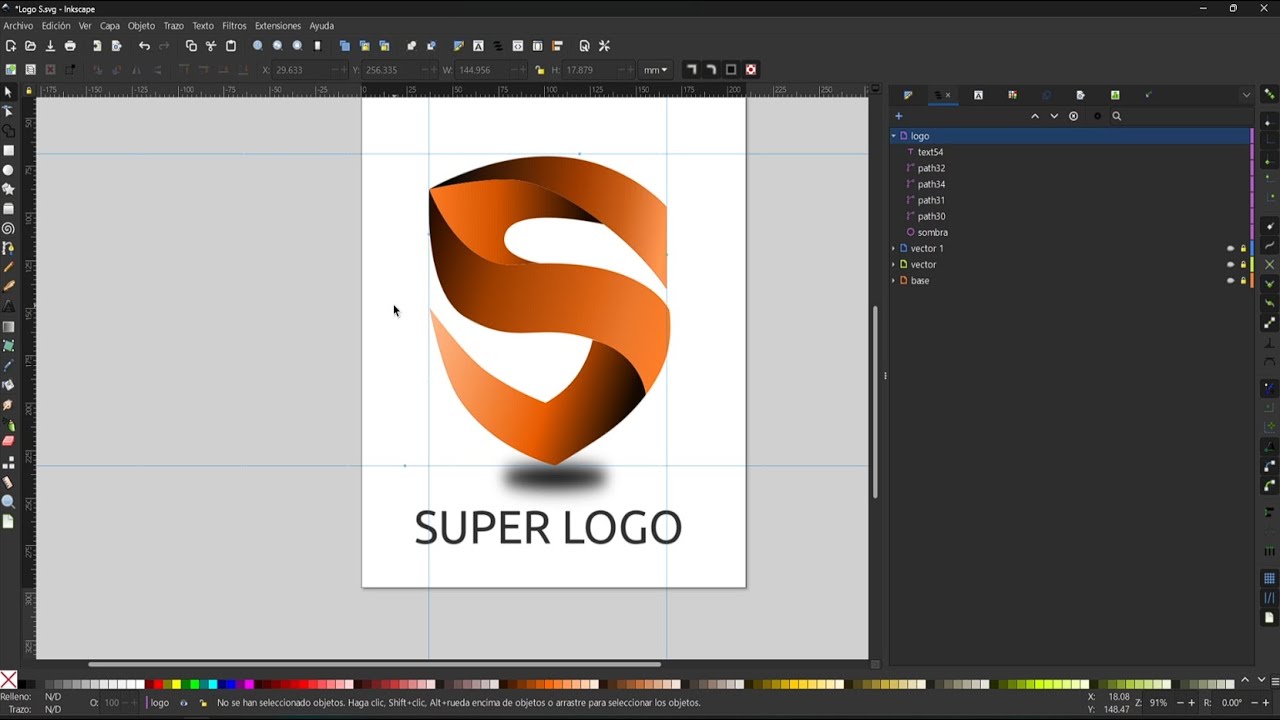
Task: Toggle visibility of vector layer
Action: tap(1230, 264)
